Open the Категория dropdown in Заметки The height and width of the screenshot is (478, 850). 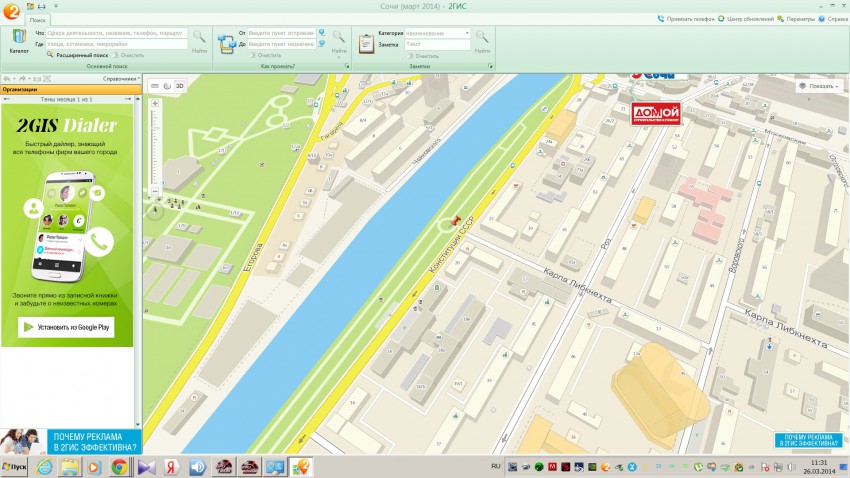coord(438,33)
